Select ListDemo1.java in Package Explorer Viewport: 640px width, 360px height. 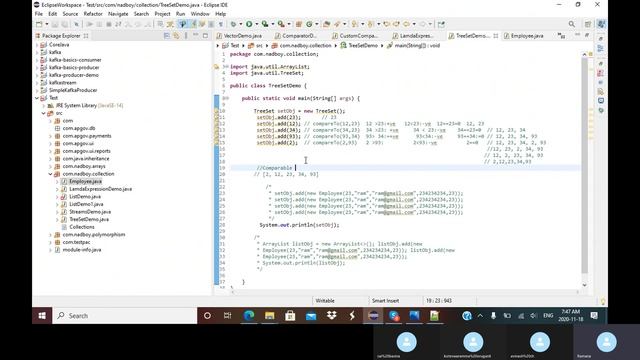point(86,204)
